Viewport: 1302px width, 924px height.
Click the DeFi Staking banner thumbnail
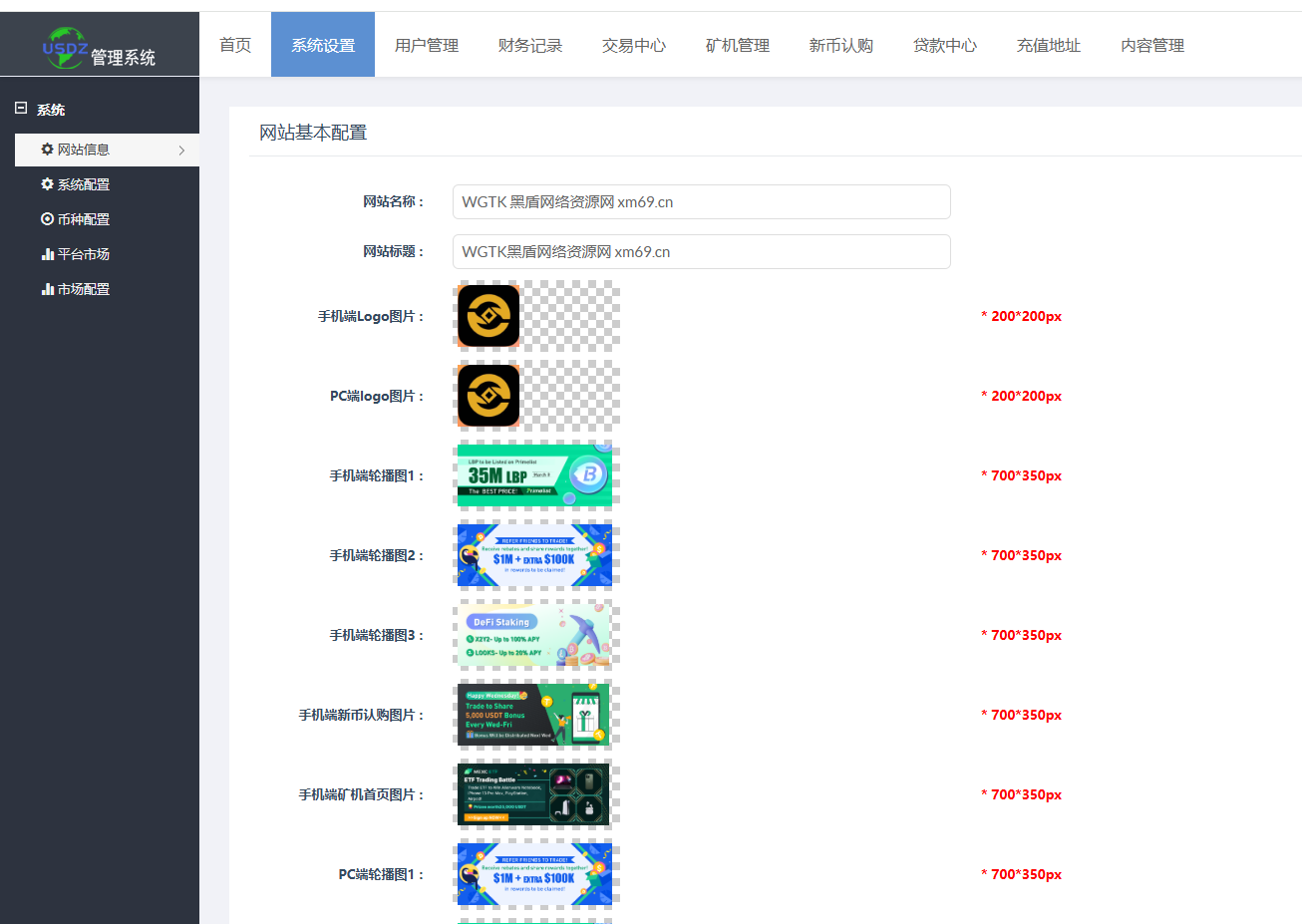[x=534, y=635]
